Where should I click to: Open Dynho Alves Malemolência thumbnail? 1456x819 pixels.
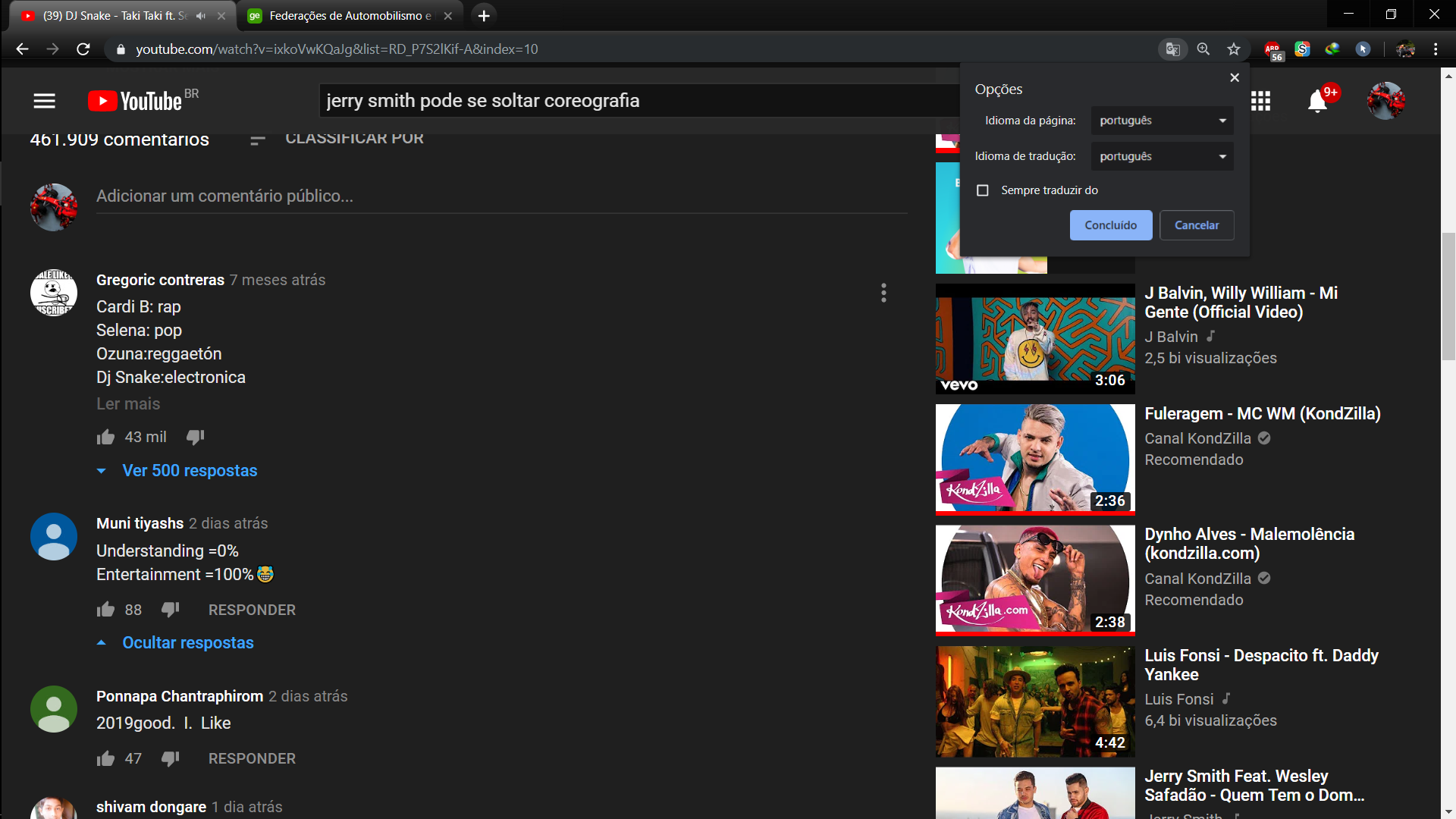(x=1035, y=580)
